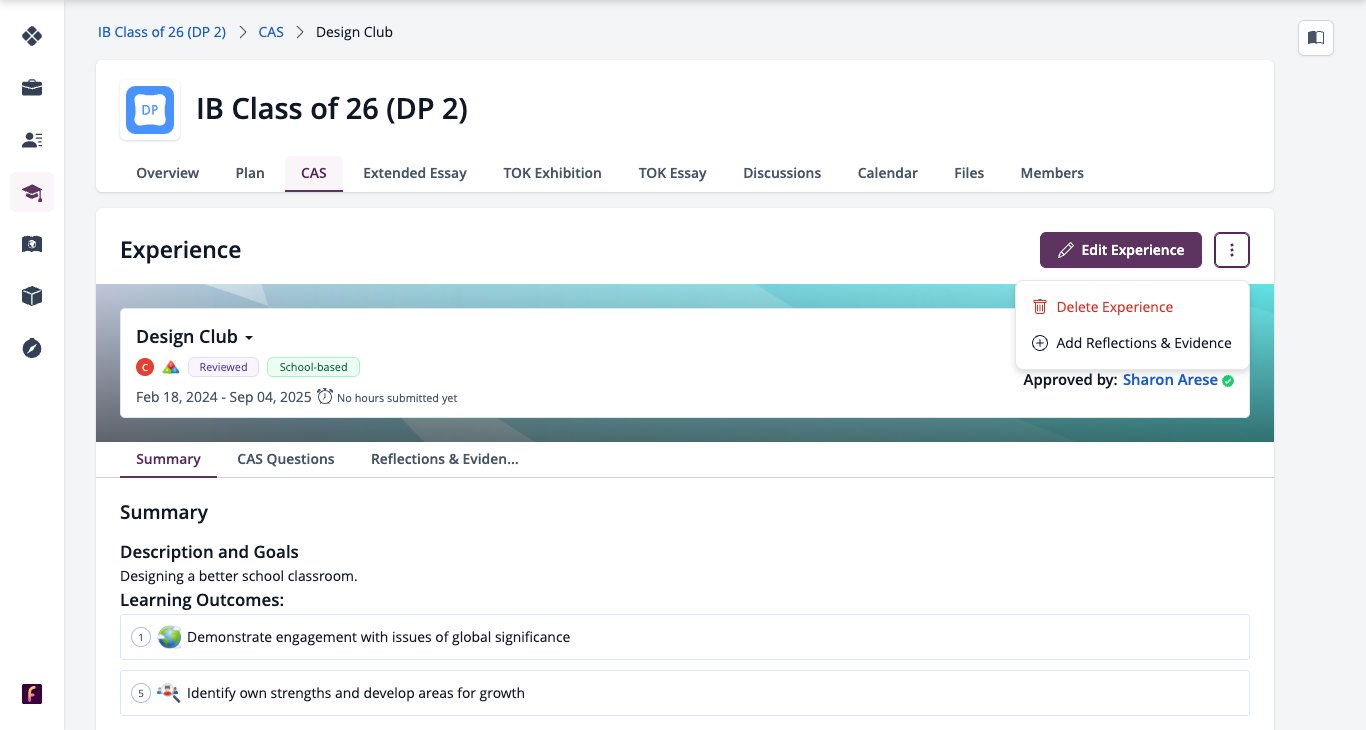This screenshot has width=1366, height=730.
Task: Click the book icon at top right
Action: (x=1316, y=38)
